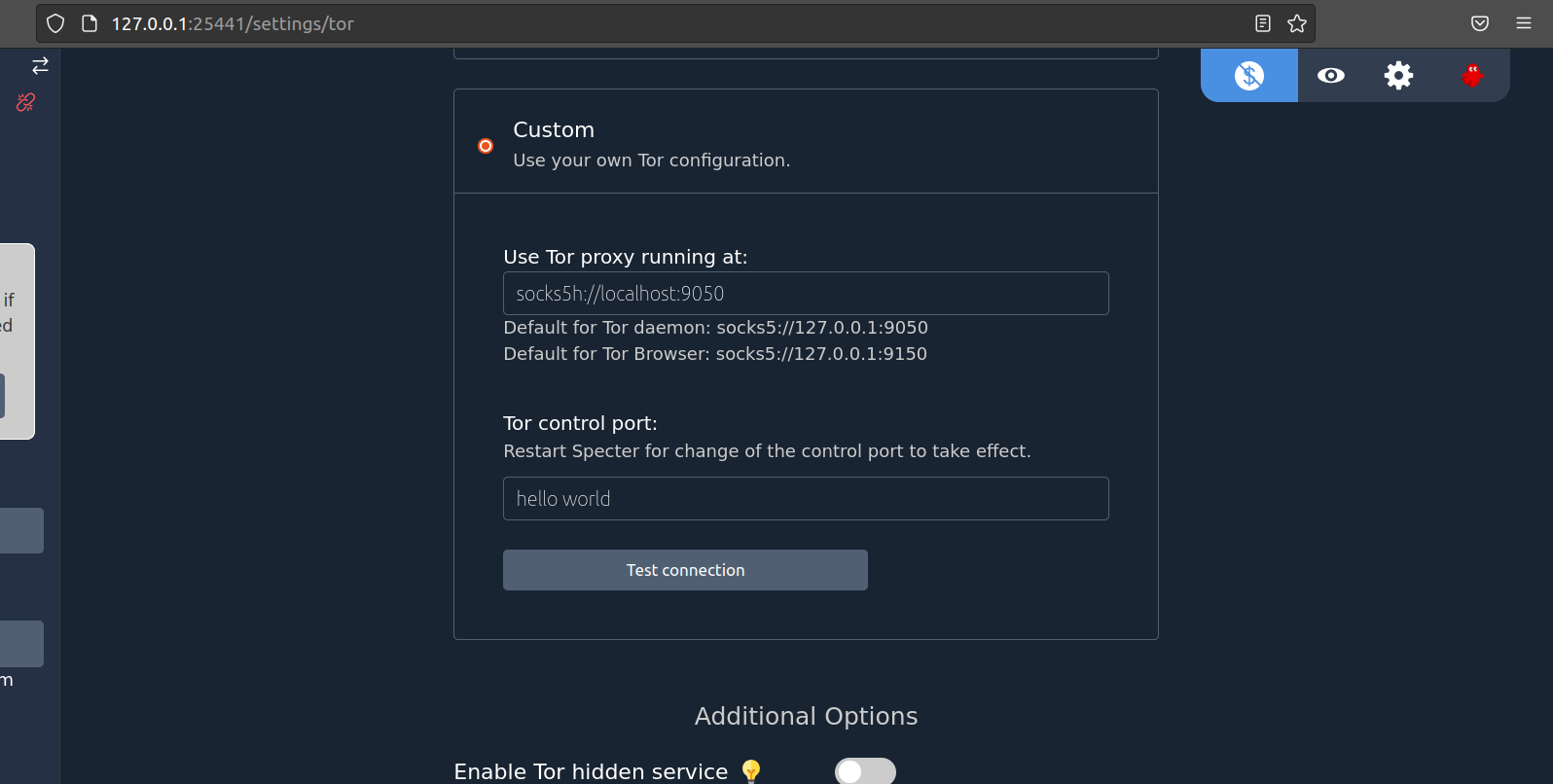Click the page info icon left of the URL
1553x784 pixels.
[90, 22]
